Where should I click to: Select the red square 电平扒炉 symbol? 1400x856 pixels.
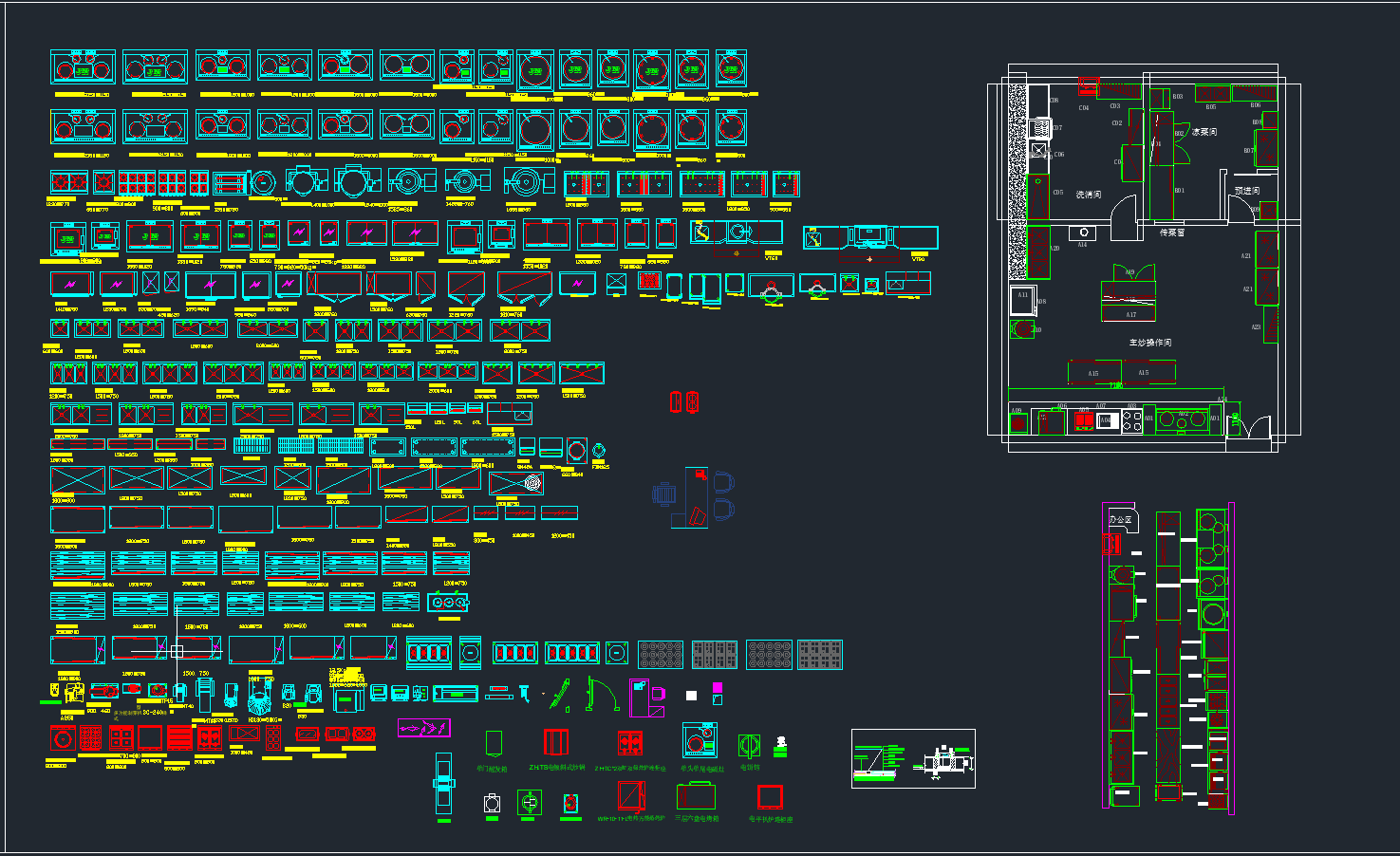point(770,796)
